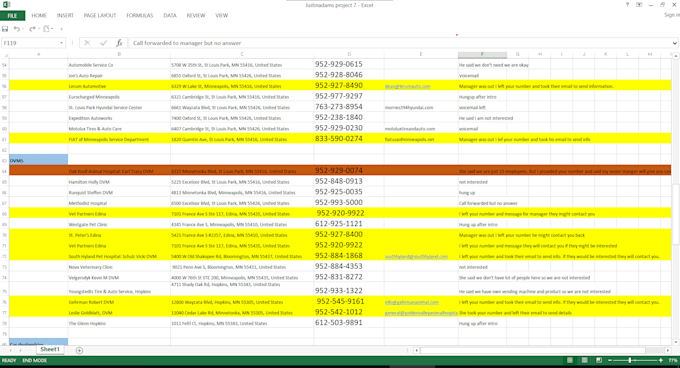The image size is (680, 368).
Task: Select the cell Nova Veterinary Clinic
Action: coord(119,267)
